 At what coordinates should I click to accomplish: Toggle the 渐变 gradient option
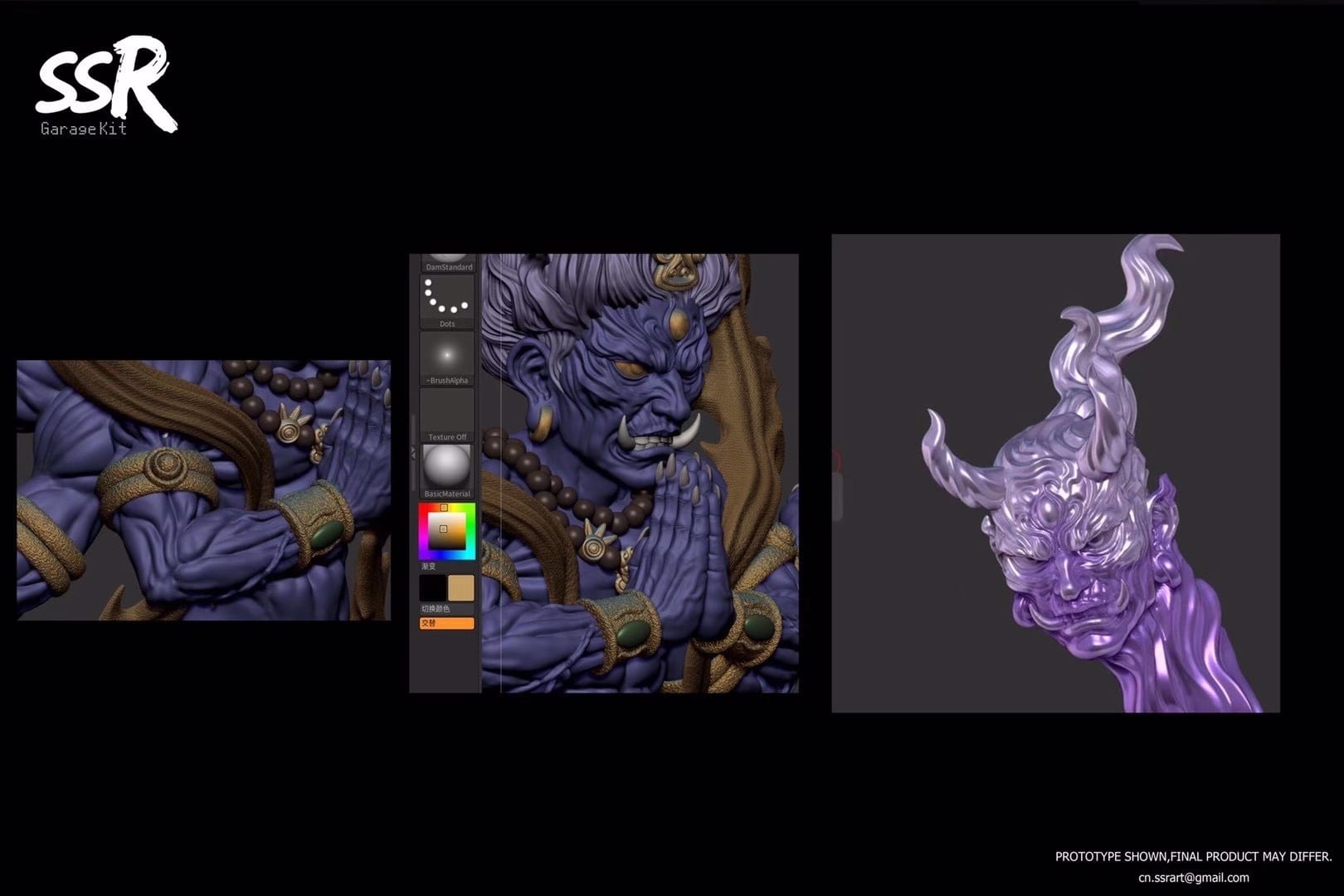(x=429, y=567)
